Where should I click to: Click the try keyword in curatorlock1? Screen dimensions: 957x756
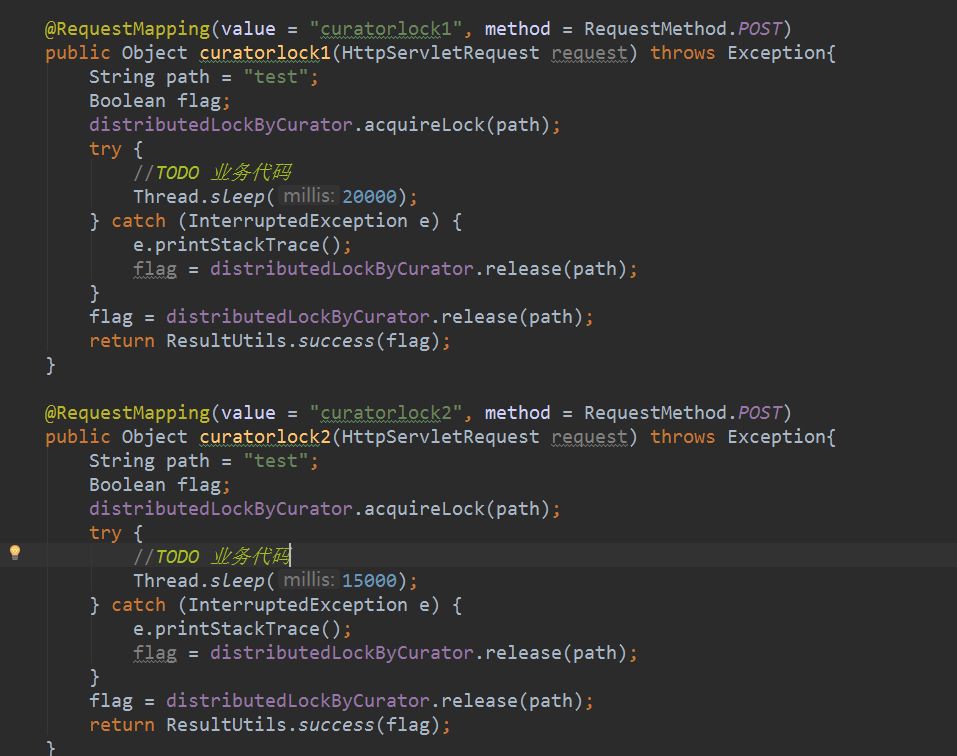[105, 149]
